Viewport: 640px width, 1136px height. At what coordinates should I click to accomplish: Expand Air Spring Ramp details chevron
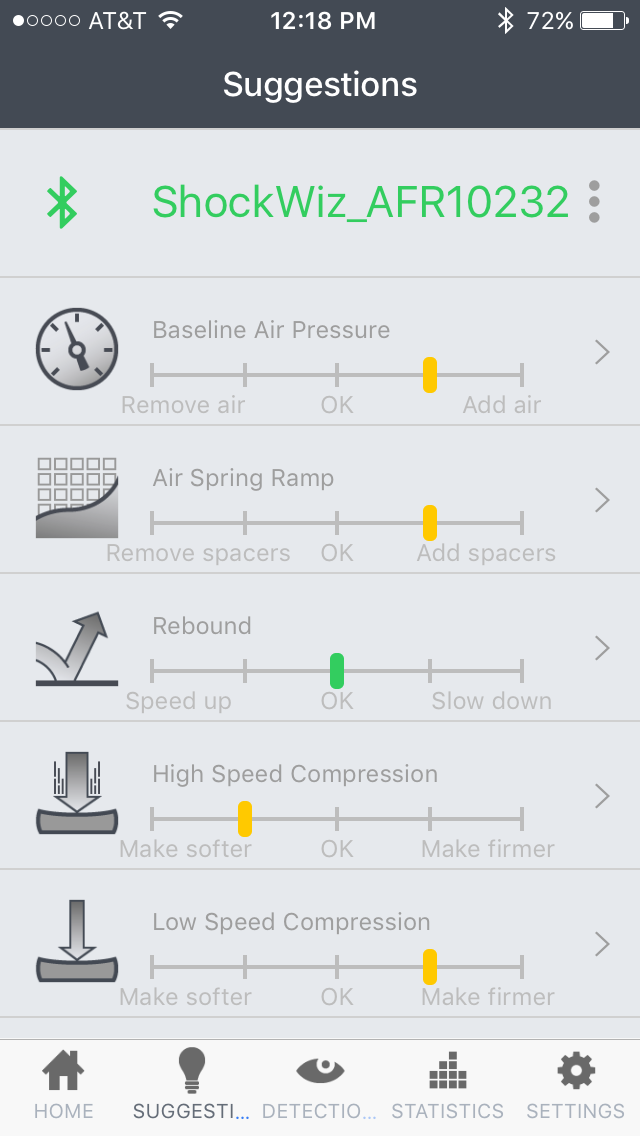pyautogui.click(x=602, y=500)
